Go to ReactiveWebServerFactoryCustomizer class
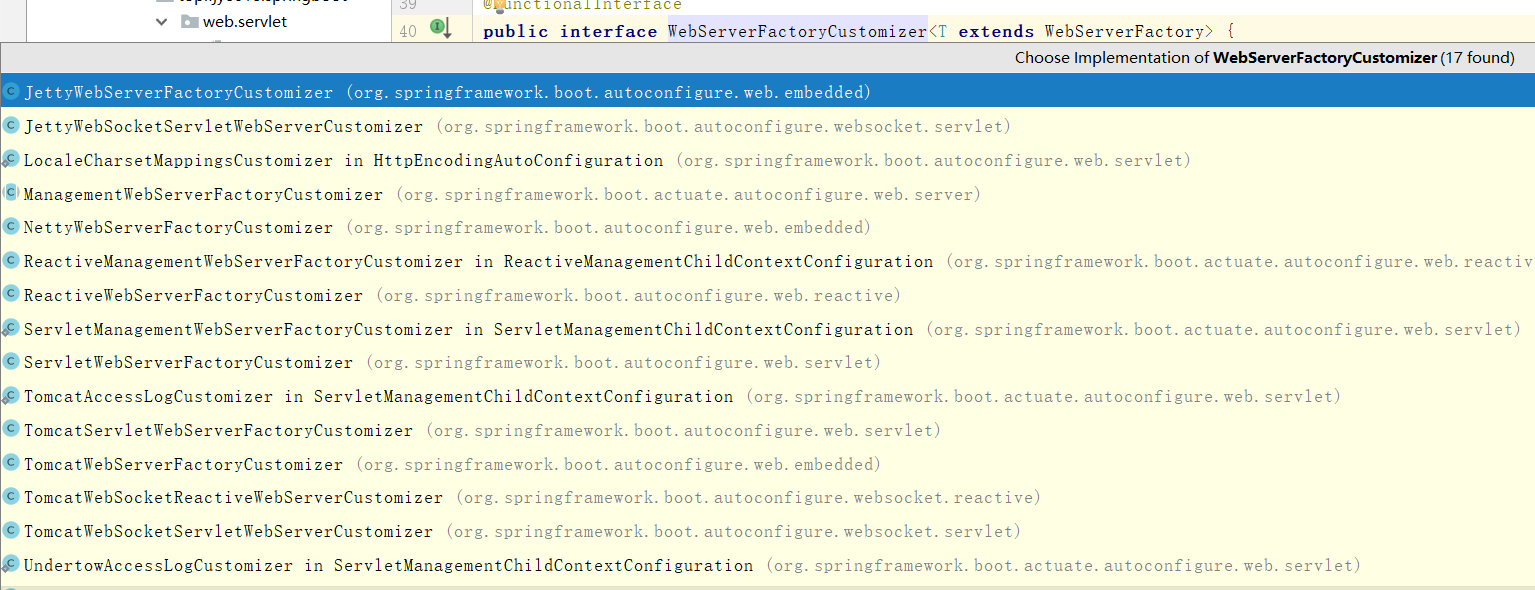This screenshot has height=590, width=1535. coord(193,296)
